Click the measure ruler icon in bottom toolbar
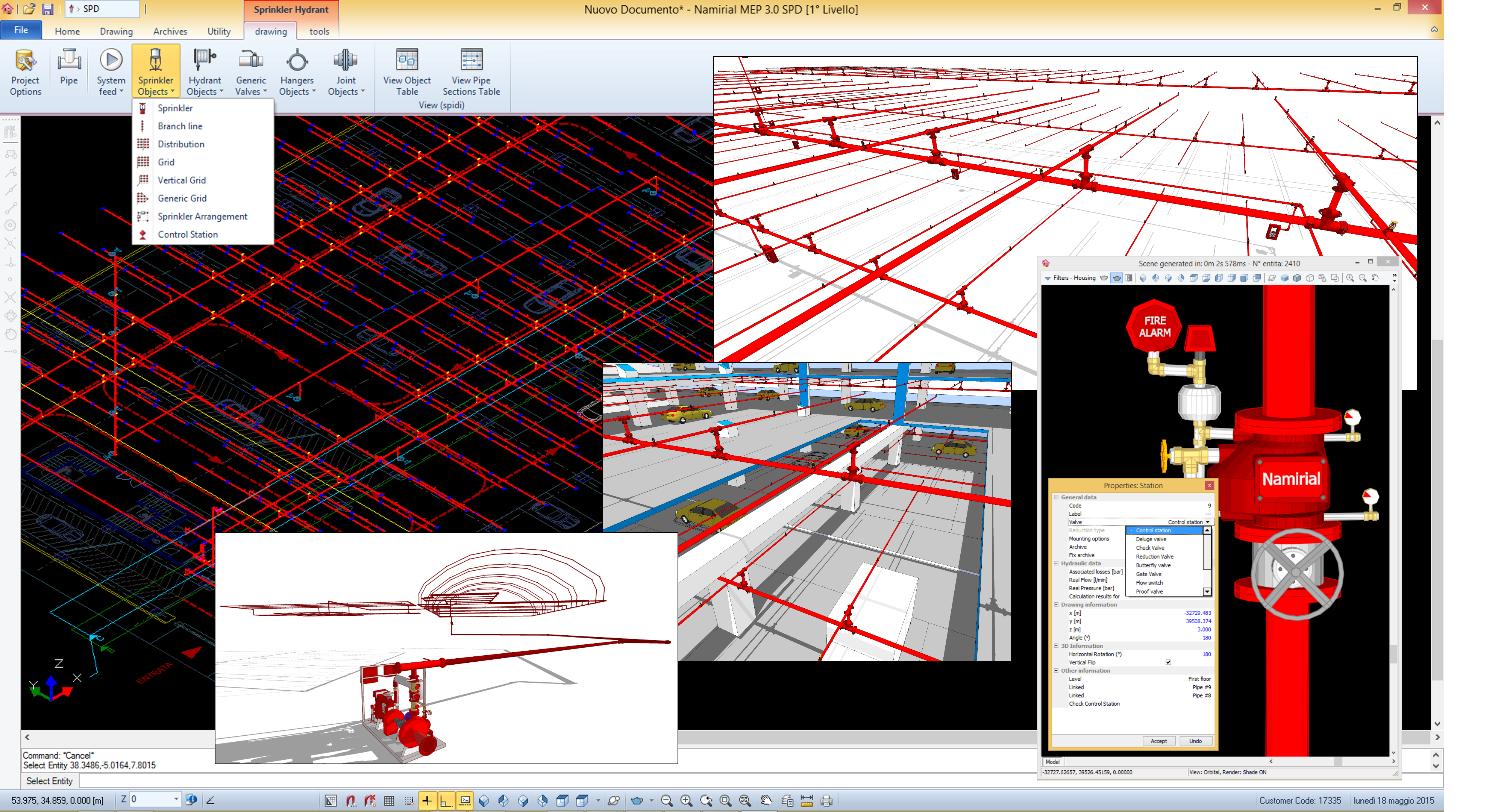 [x=807, y=801]
